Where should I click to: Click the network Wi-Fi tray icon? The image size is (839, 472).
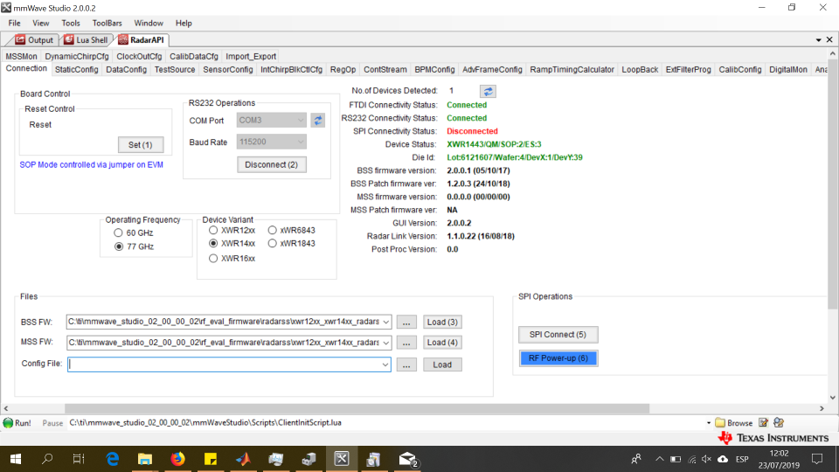tap(692, 459)
